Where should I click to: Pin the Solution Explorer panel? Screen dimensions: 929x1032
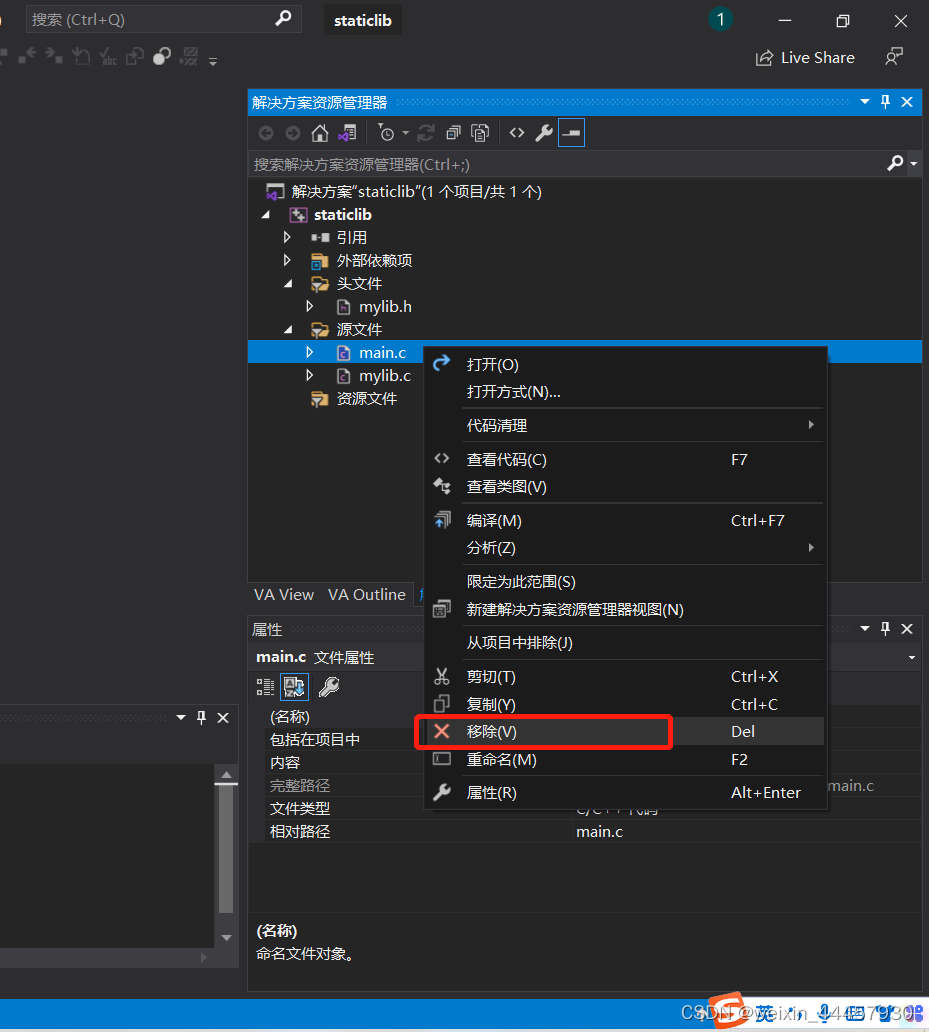coord(886,101)
